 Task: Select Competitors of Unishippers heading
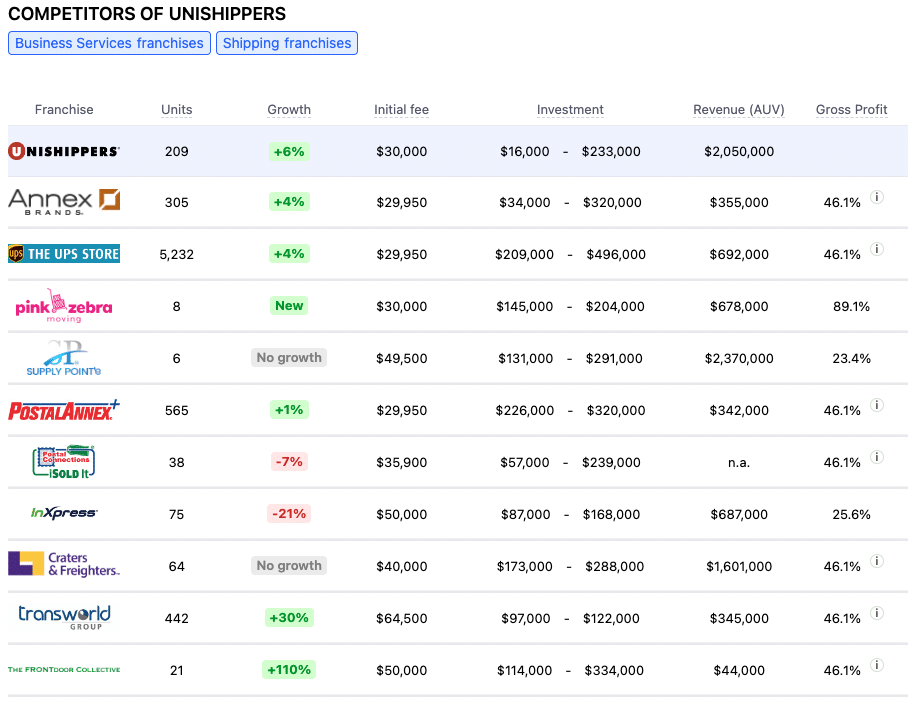[147, 13]
